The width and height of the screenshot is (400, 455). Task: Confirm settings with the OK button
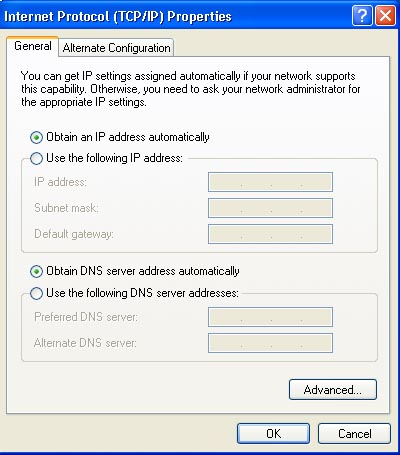(x=273, y=433)
